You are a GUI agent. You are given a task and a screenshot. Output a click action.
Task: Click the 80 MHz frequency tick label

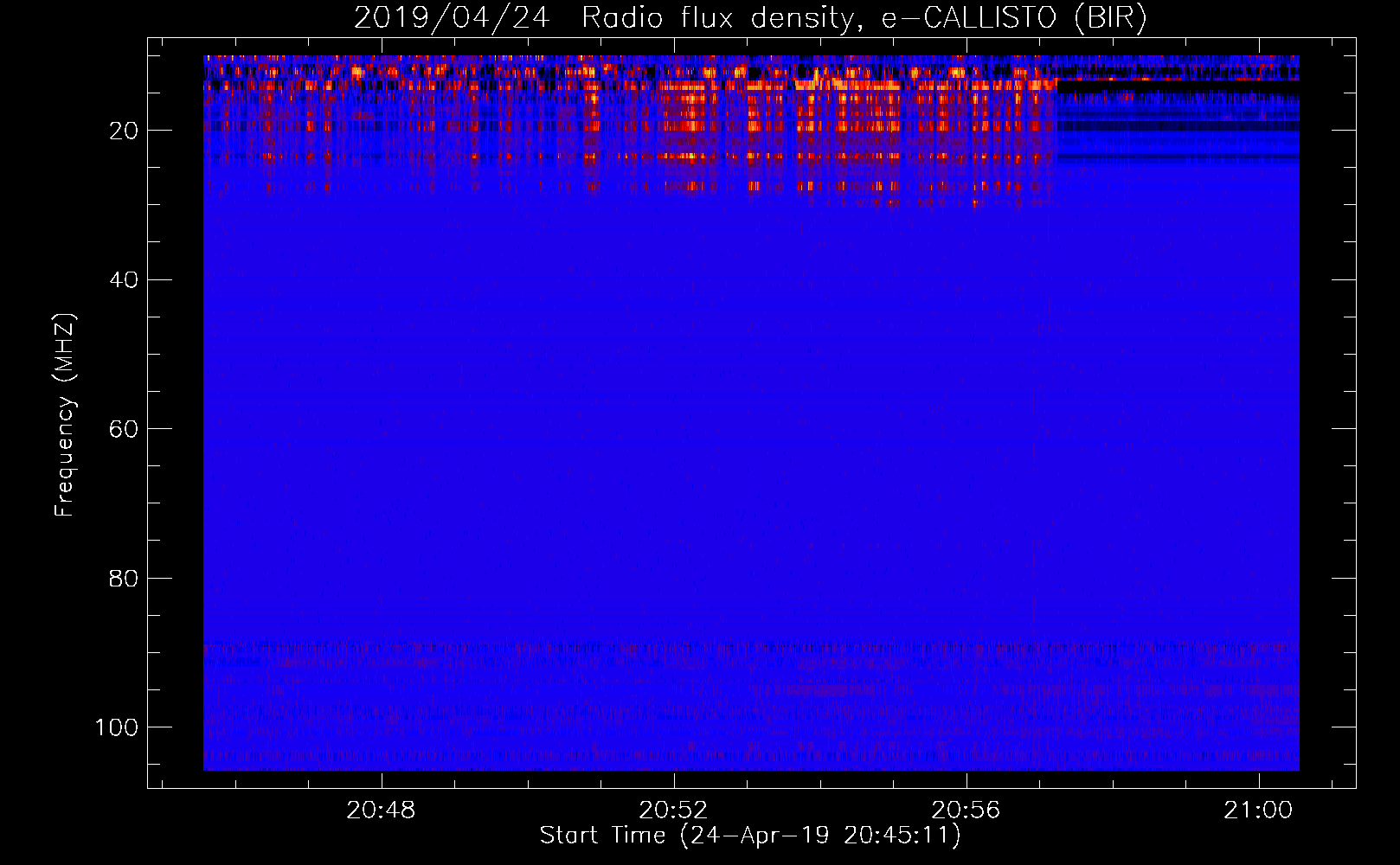pos(124,578)
